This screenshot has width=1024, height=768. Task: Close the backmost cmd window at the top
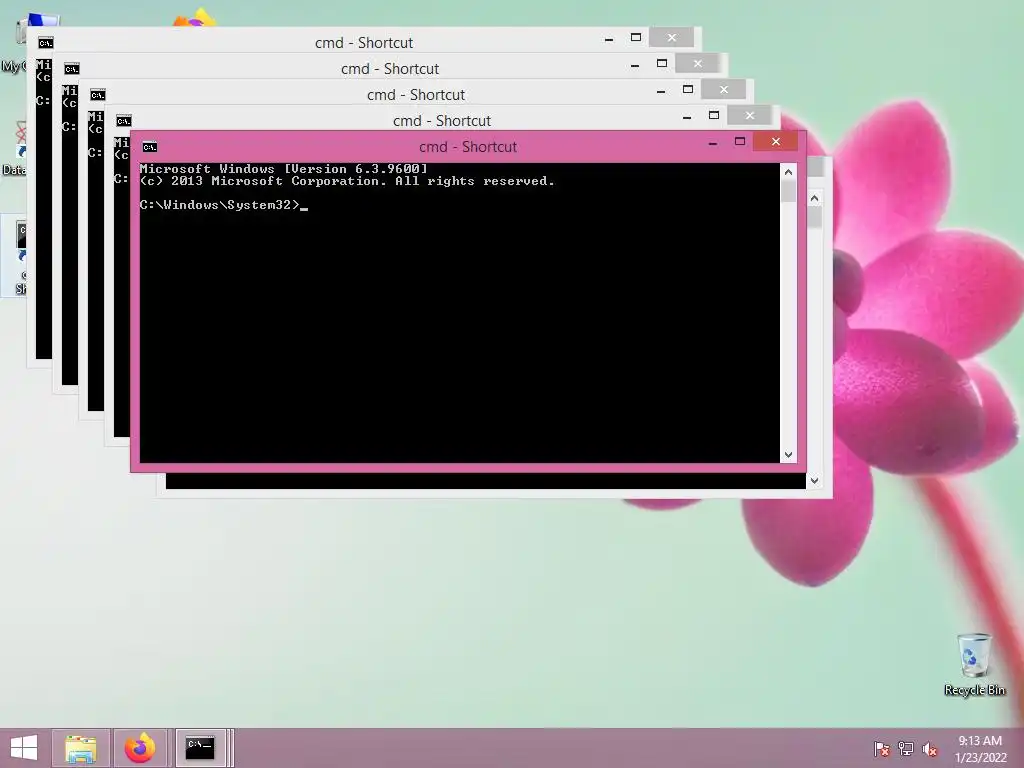[x=671, y=38]
